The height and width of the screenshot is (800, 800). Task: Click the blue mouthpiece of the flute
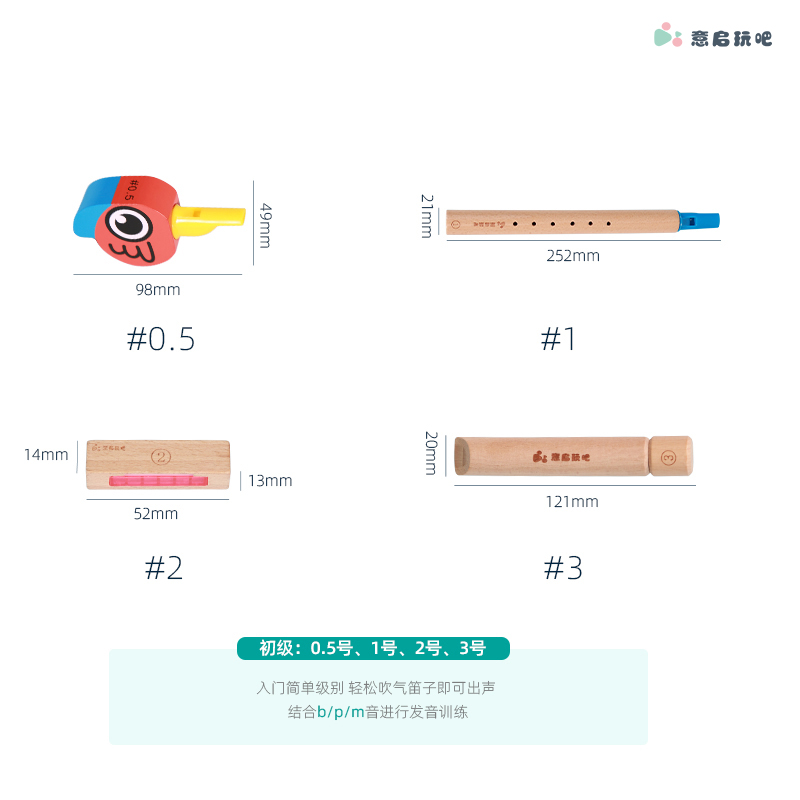pyautogui.click(x=699, y=221)
